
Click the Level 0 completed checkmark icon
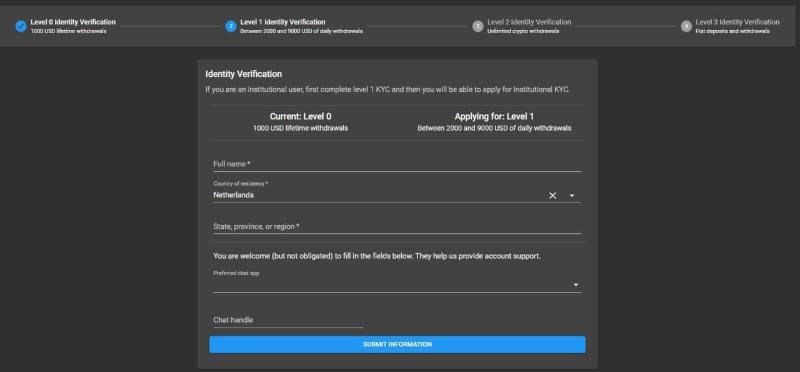tap(21, 26)
